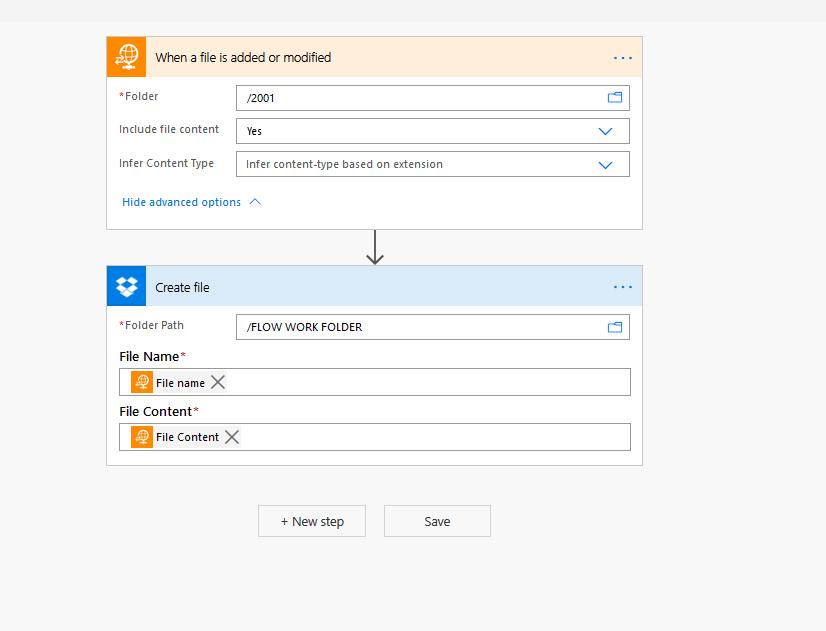This screenshot has height=631, width=826.
Task: Click the File Content token icon
Action: [x=142, y=437]
